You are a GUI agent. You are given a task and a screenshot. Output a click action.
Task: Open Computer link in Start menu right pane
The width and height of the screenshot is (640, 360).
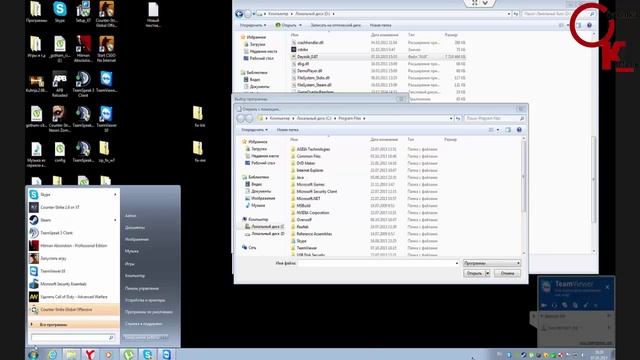coord(135,276)
